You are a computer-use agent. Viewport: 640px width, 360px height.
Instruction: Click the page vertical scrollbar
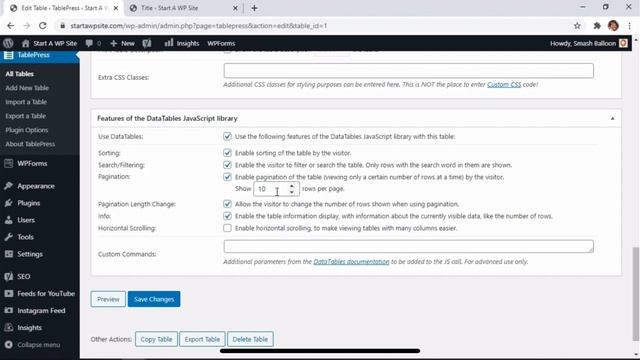(636, 294)
